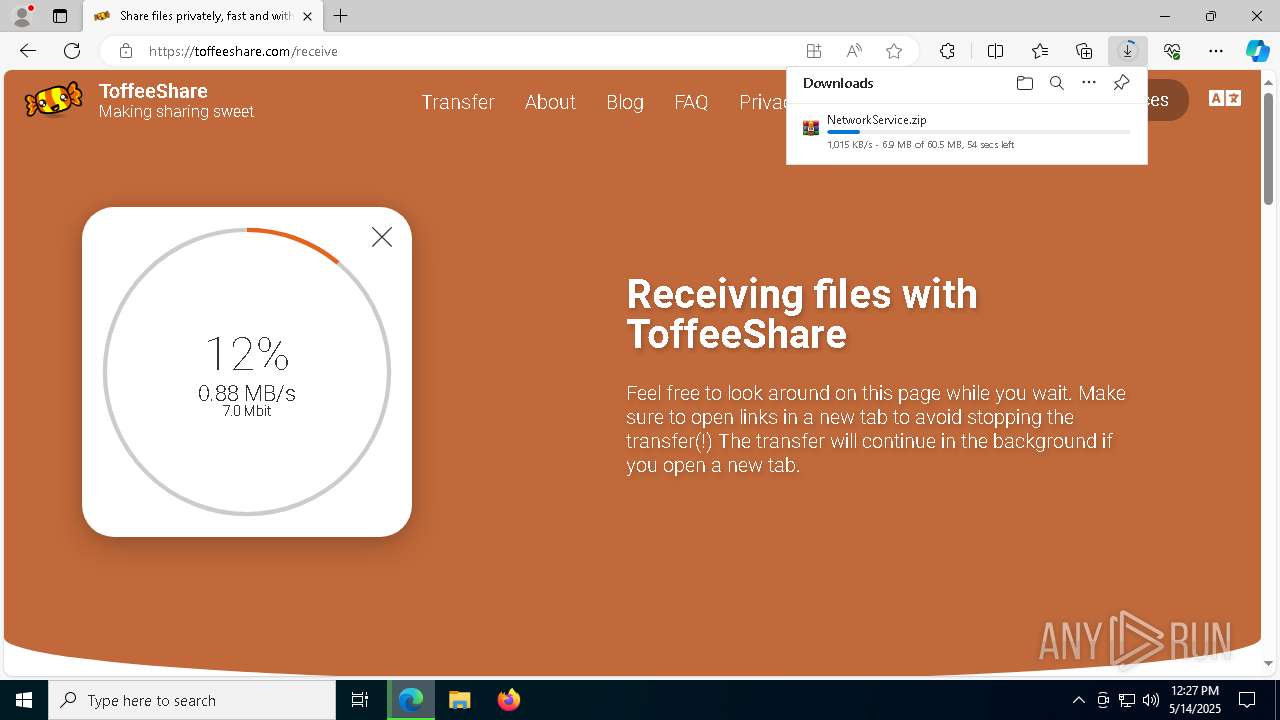Open Task View on taskbar
The image size is (1280, 720).
[360, 700]
